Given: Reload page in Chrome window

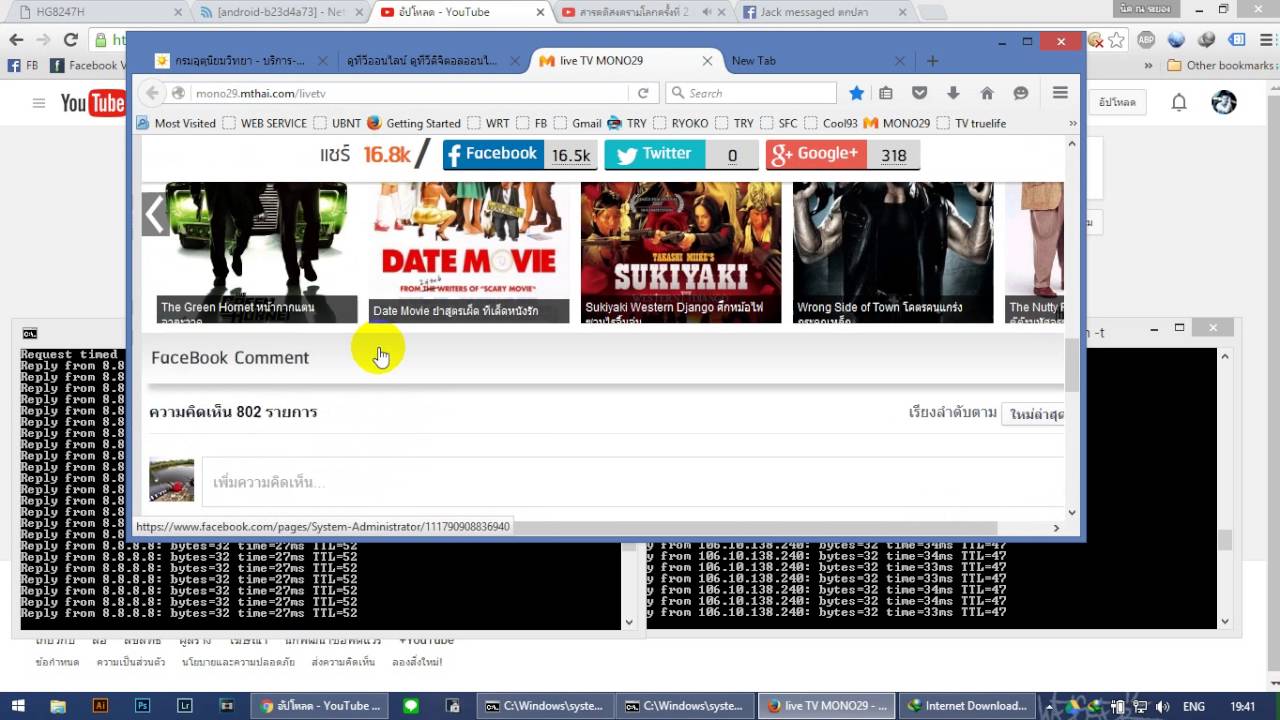Looking at the screenshot, I should coord(70,40).
